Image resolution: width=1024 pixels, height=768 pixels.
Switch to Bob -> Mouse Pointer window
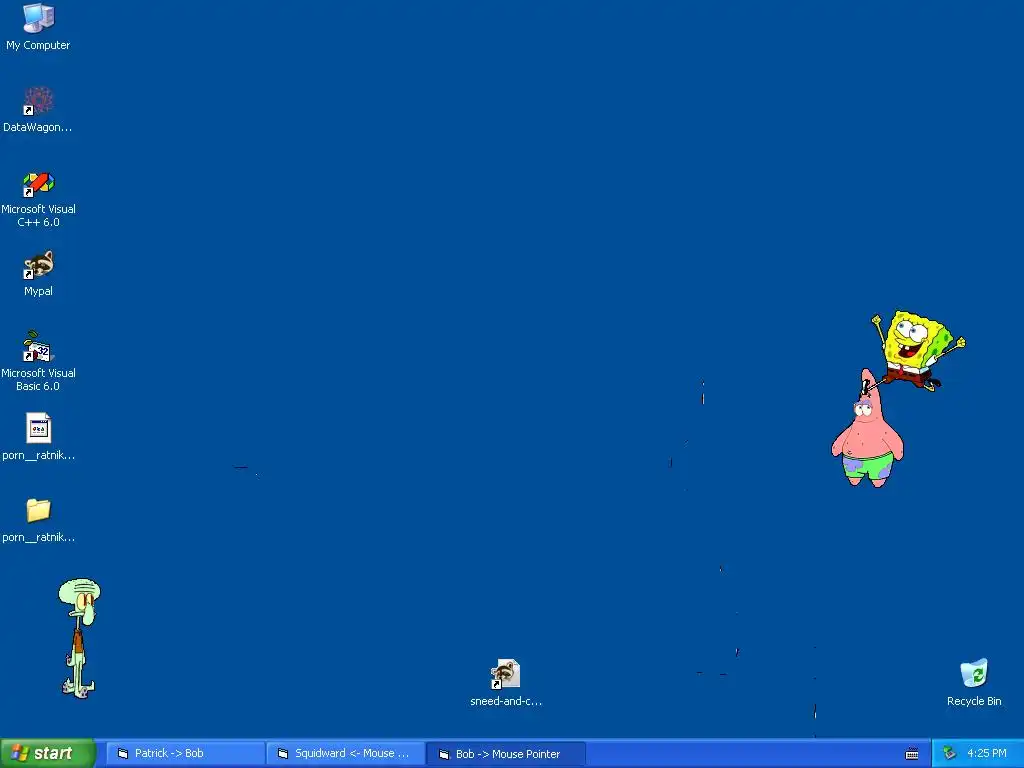pos(506,754)
